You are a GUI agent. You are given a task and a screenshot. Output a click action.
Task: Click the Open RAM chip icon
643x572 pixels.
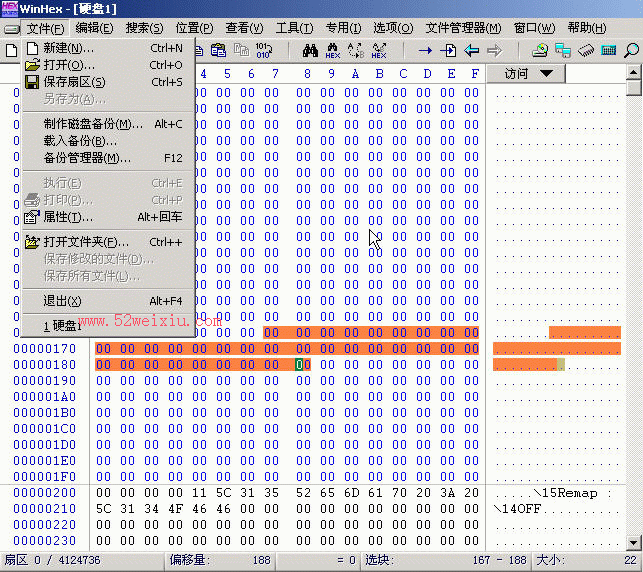pos(586,51)
